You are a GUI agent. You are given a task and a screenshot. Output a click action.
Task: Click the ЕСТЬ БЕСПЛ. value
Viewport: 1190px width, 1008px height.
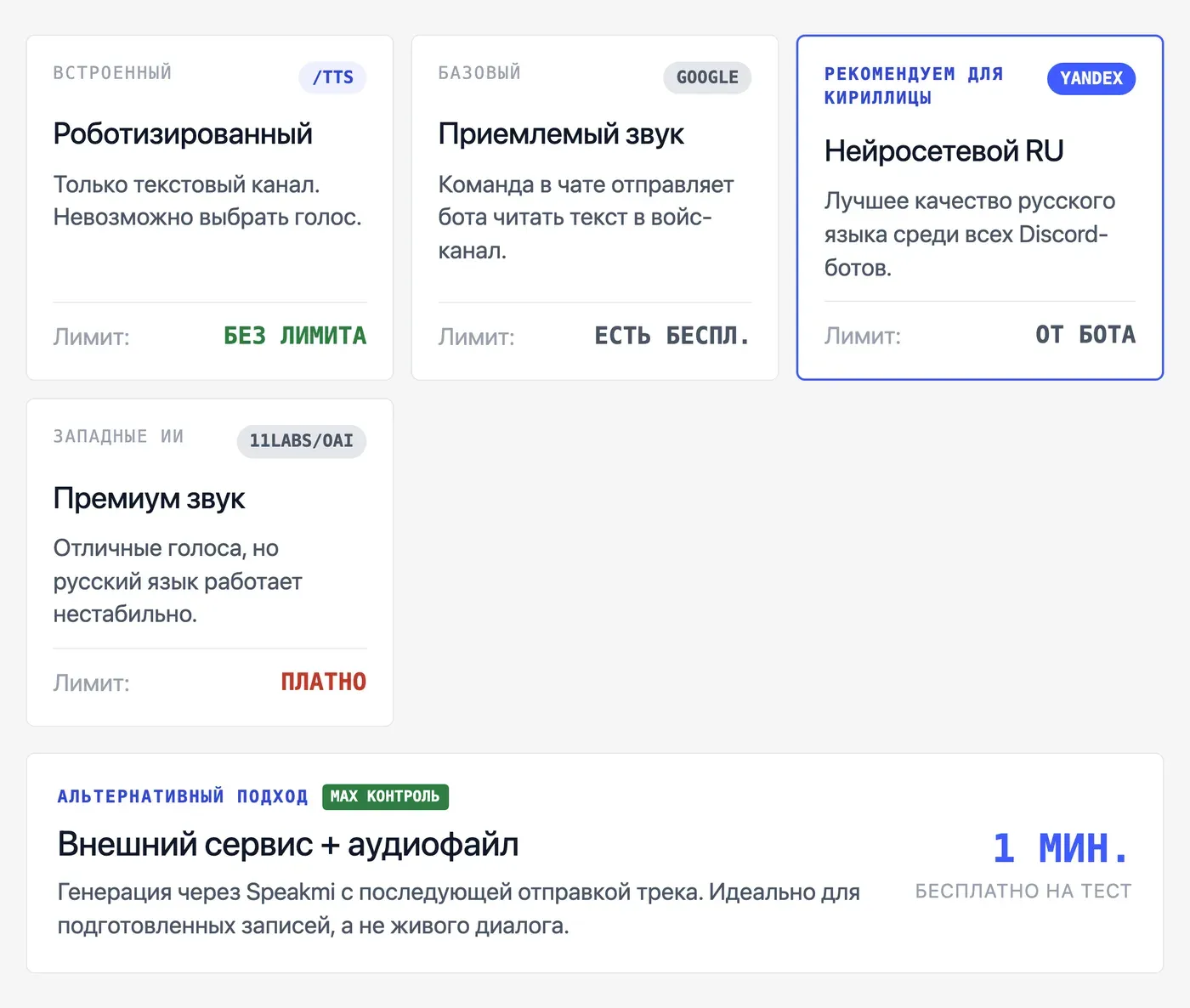point(672,337)
